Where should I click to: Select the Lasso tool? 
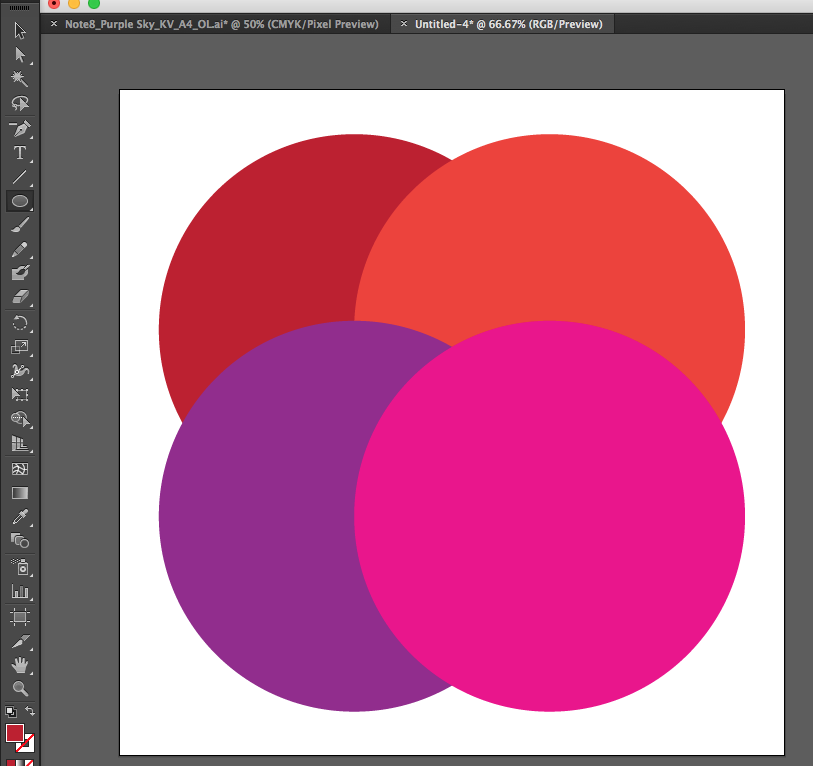pyautogui.click(x=20, y=103)
